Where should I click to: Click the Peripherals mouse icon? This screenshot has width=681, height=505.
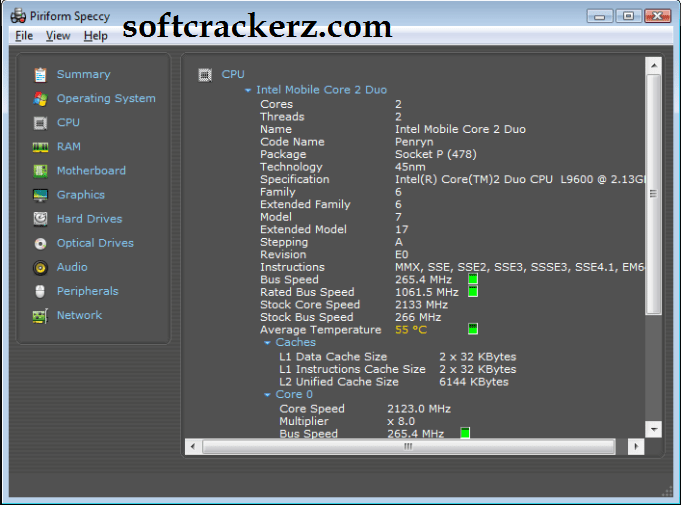pyautogui.click(x=40, y=292)
